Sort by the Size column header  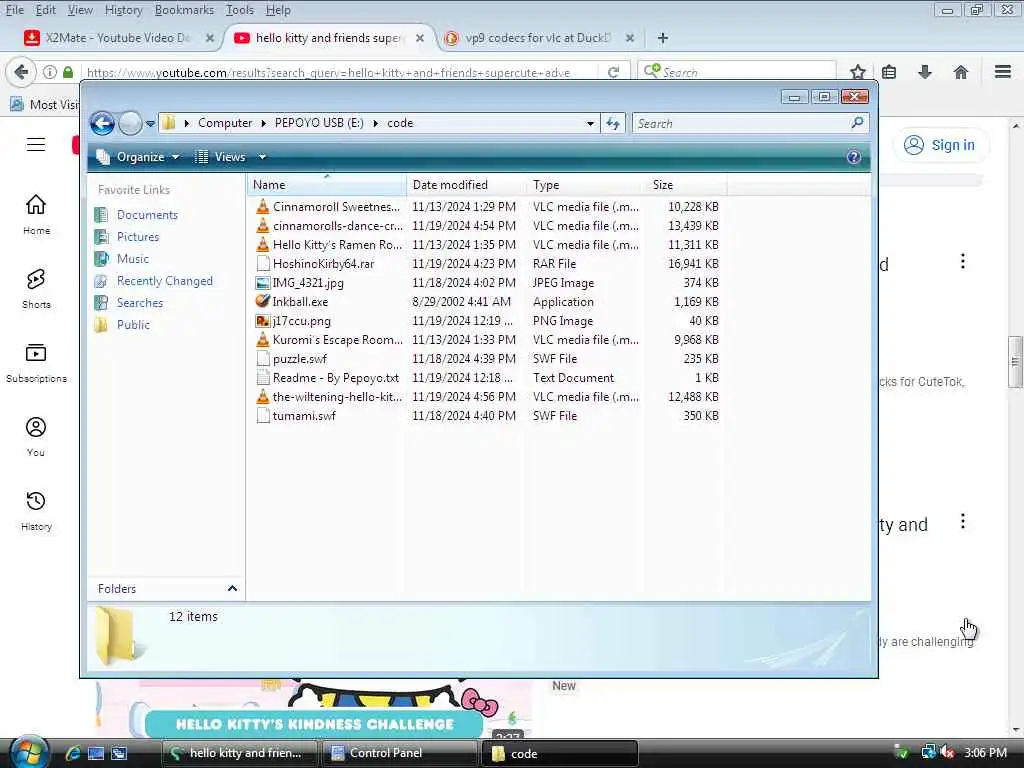(x=686, y=185)
